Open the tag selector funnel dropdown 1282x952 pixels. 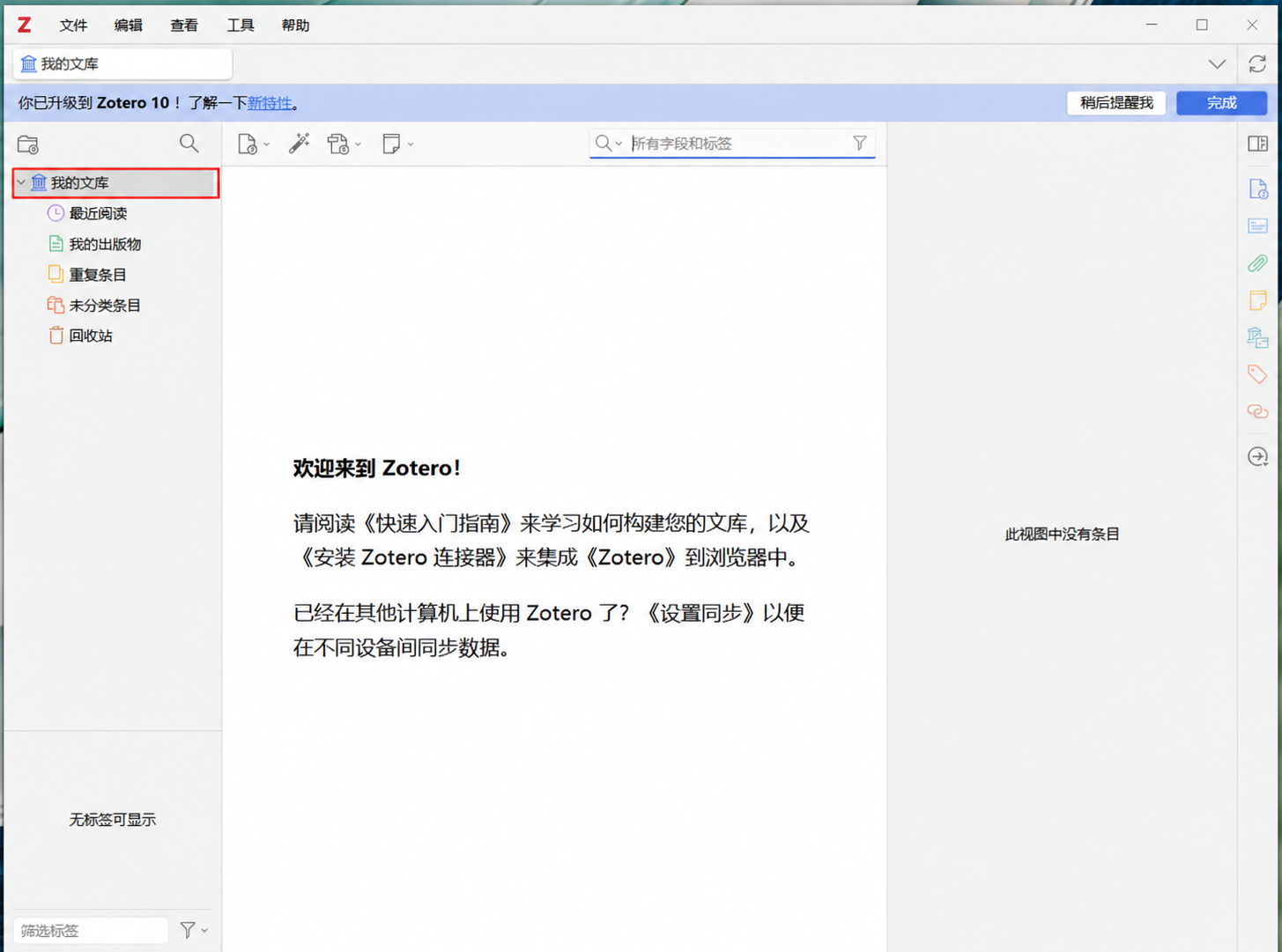coord(194,930)
